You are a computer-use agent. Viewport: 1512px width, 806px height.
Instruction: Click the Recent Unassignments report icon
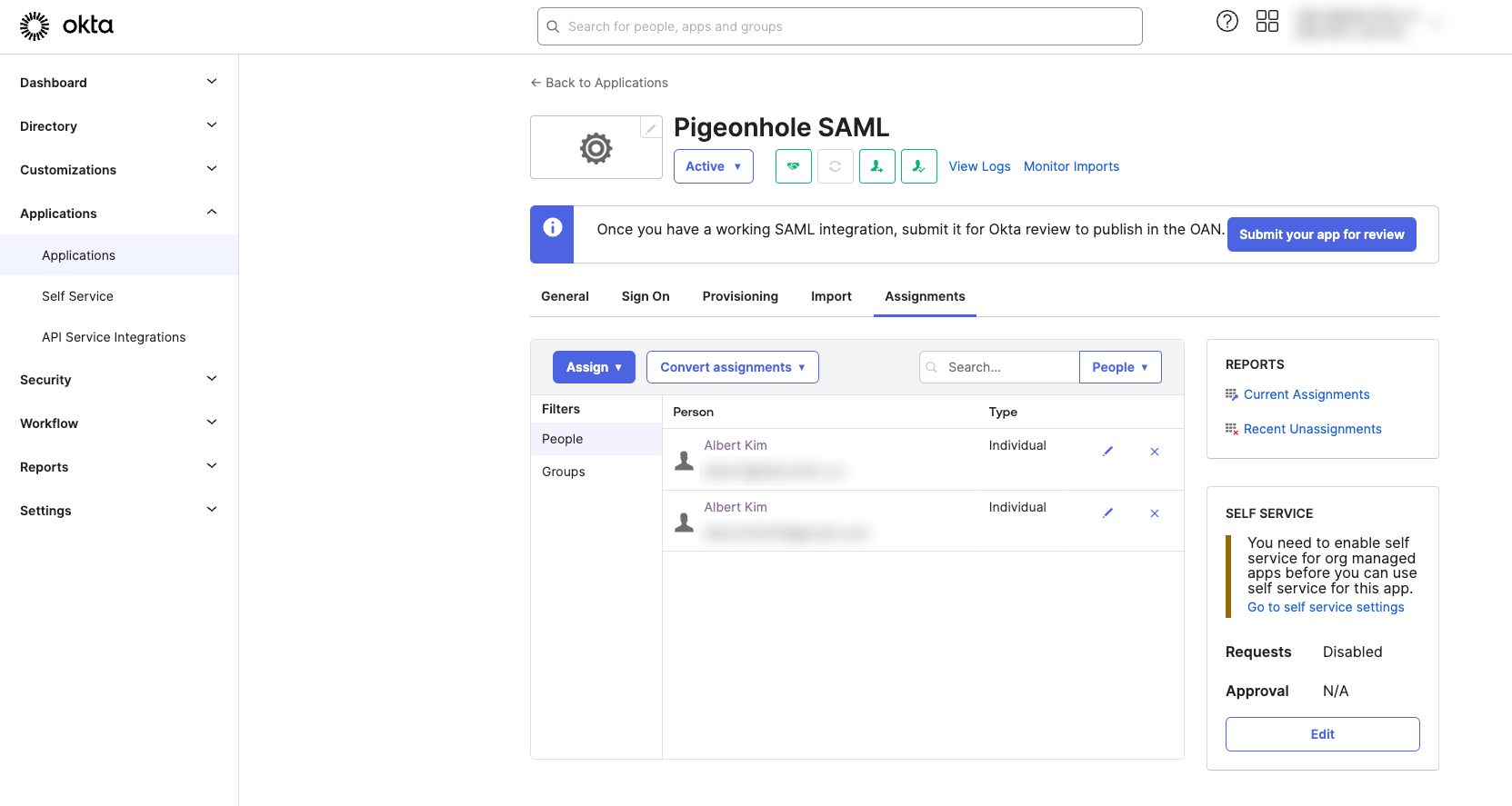pos(1232,429)
